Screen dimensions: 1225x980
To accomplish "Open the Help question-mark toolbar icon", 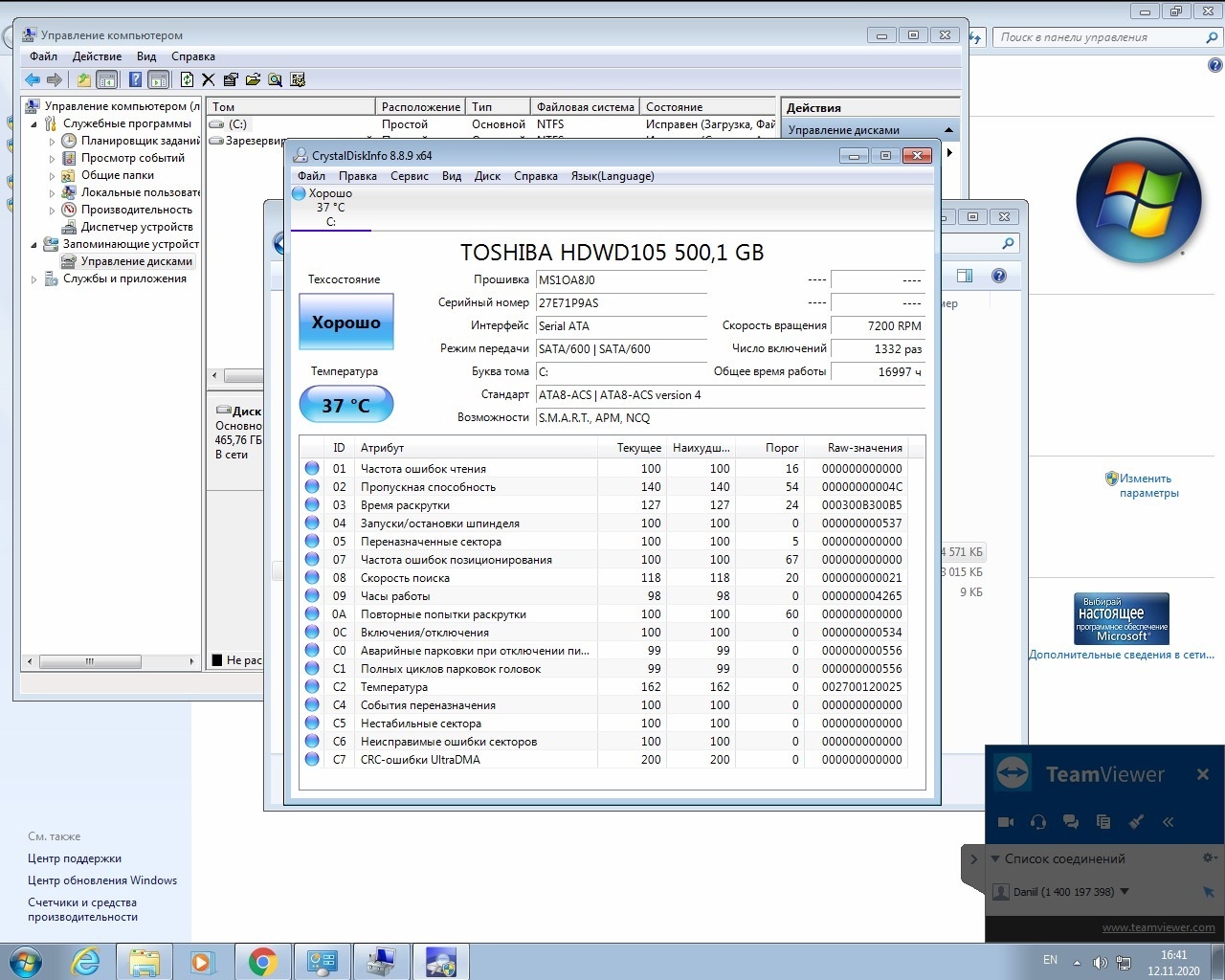I will coord(136,80).
